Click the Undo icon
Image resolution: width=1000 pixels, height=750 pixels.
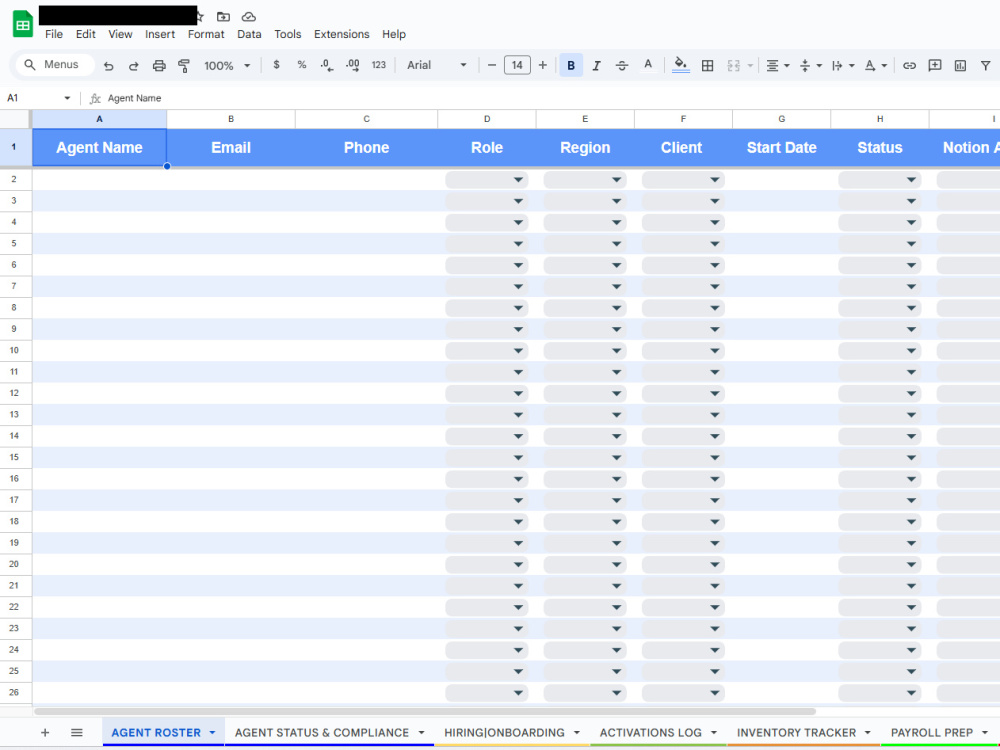[x=108, y=66]
